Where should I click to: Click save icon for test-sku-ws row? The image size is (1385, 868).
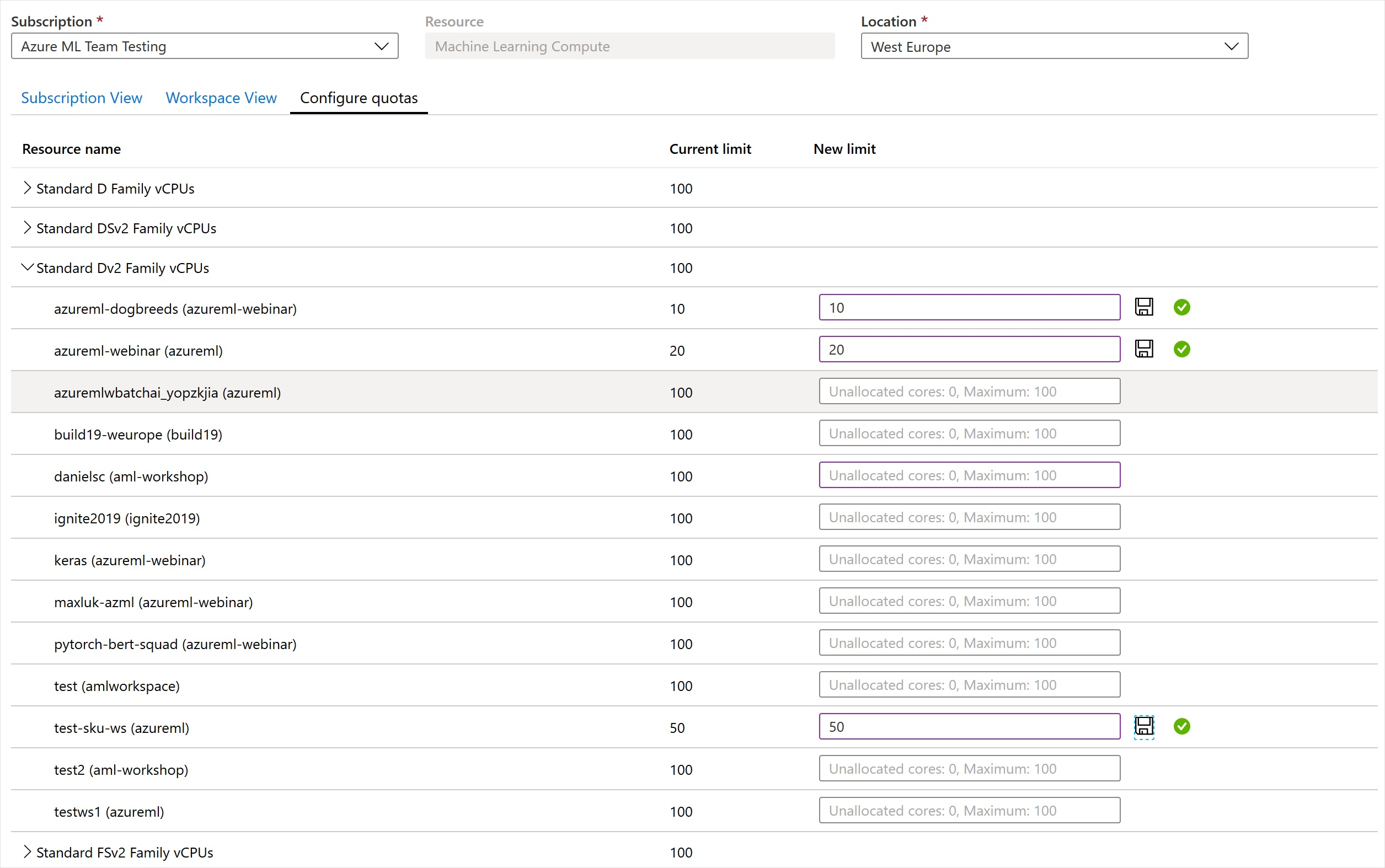pyautogui.click(x=1143, y=727)
